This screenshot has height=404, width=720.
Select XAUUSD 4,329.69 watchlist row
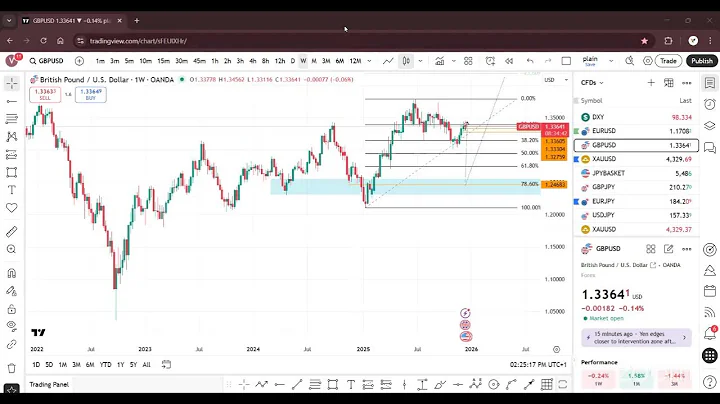tap(636, 159)
